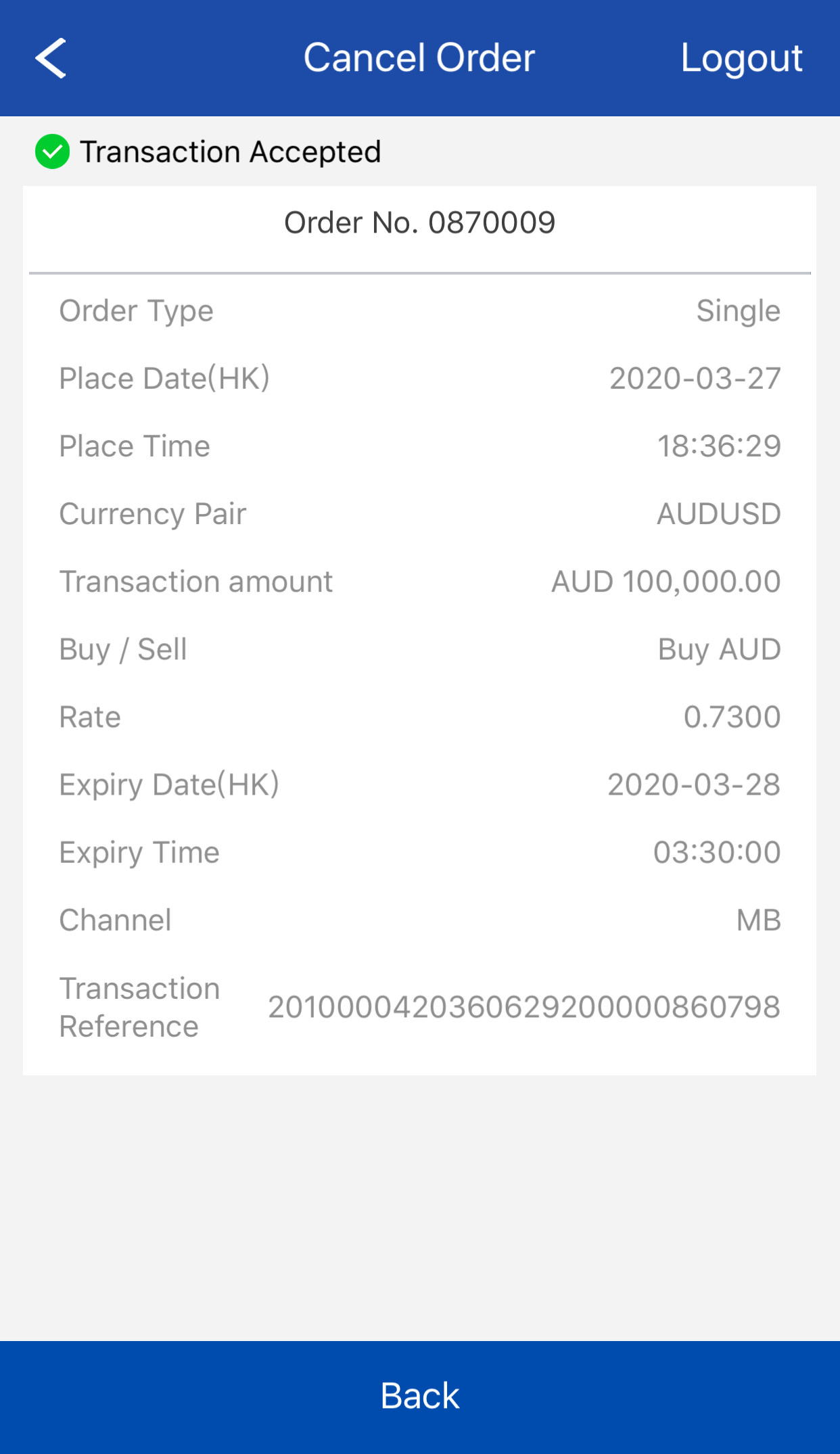Click the AUDUSD currency pair value
The image size is (840, 1454).
pos(718,514)
